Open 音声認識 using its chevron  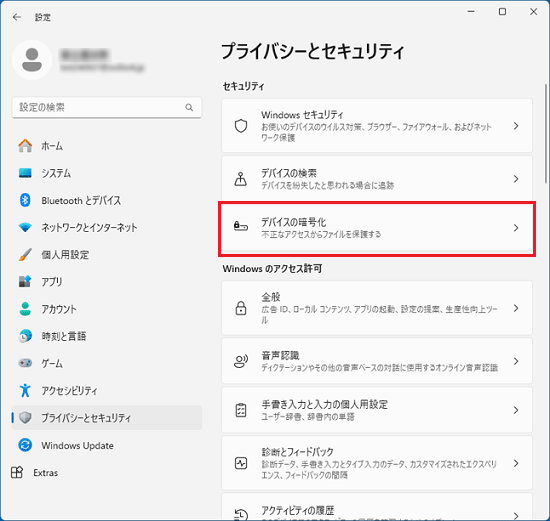pos(516,361)
